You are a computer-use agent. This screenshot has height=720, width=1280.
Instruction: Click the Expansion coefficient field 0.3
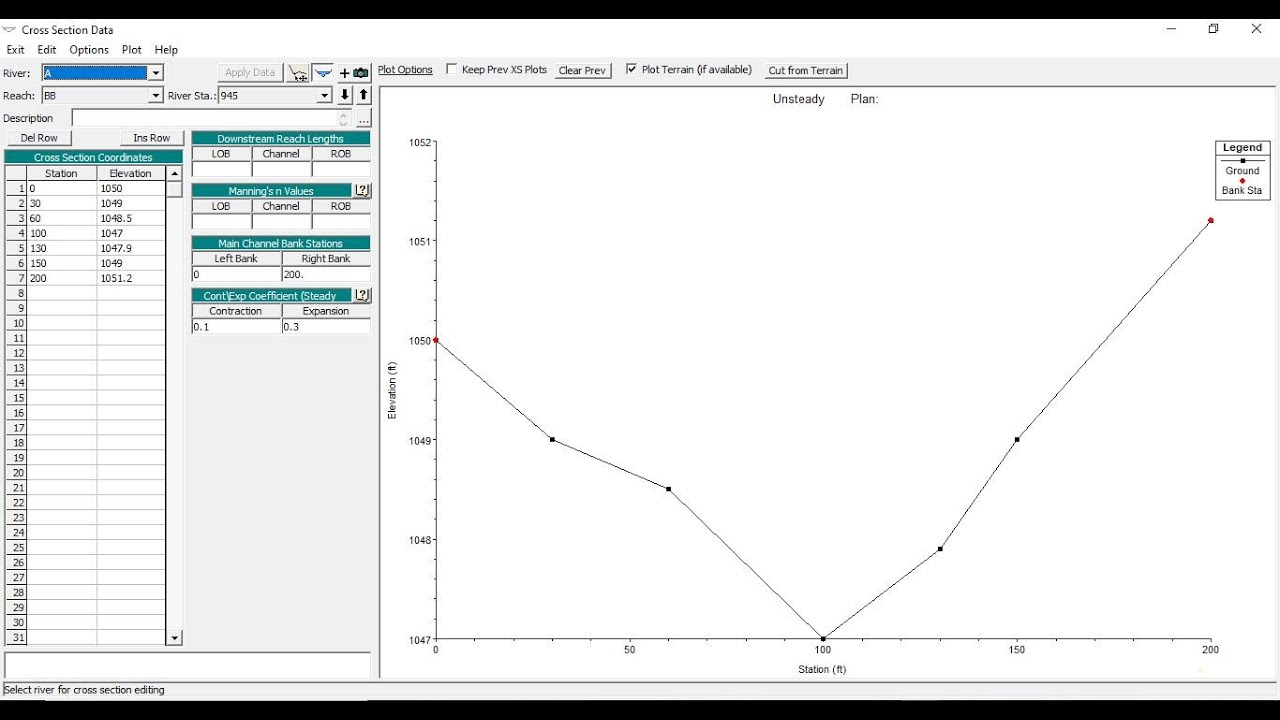click(x=326, y=327)
